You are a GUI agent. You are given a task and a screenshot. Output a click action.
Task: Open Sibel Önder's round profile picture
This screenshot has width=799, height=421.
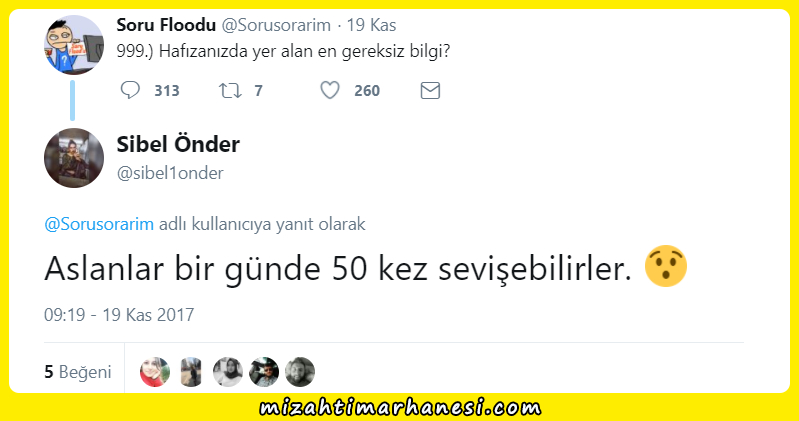[74, 158]
